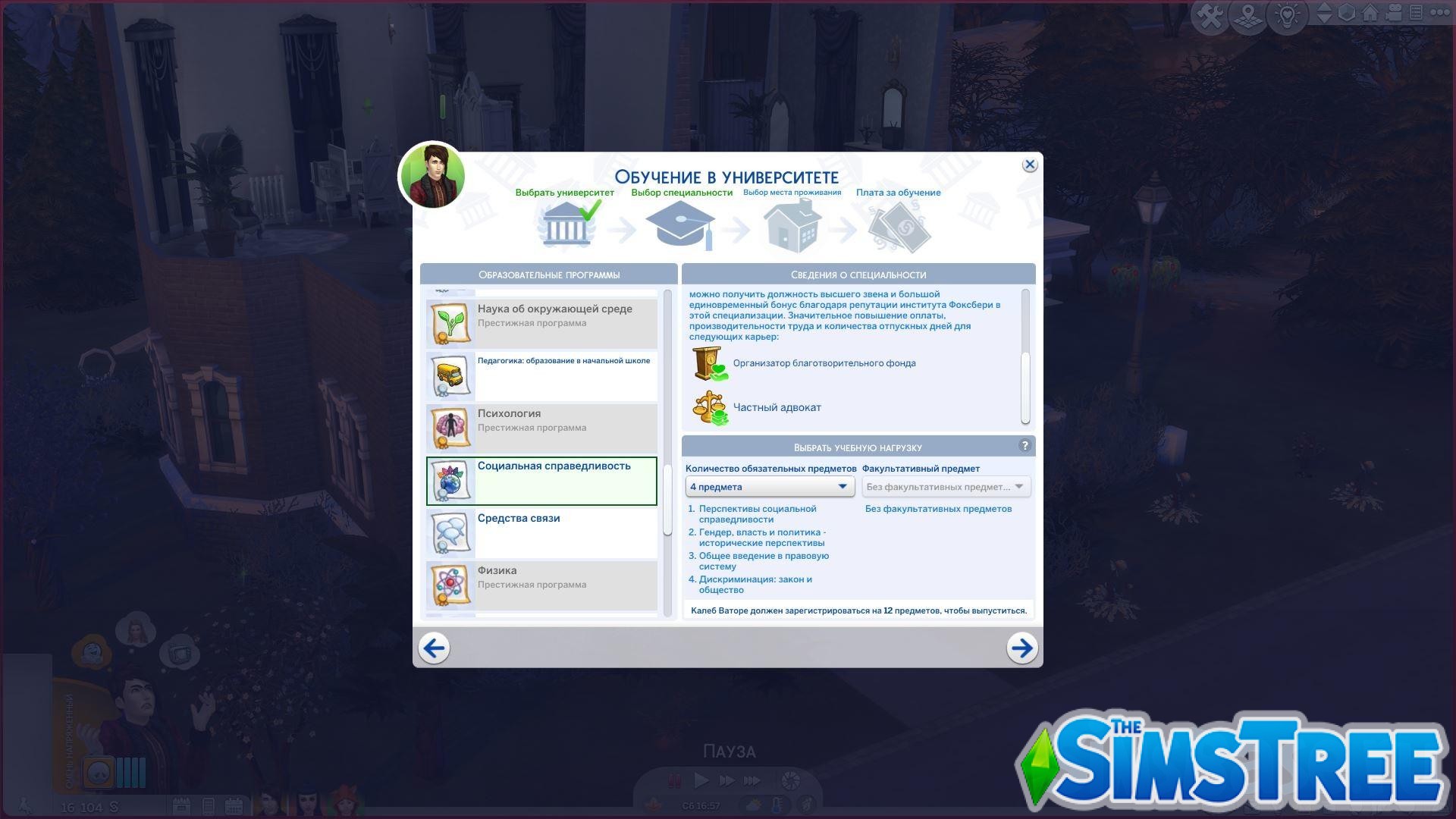This screenshot has height=819, width=1456.
Task: Open the world map pin icon
Action: point(1249,16)
